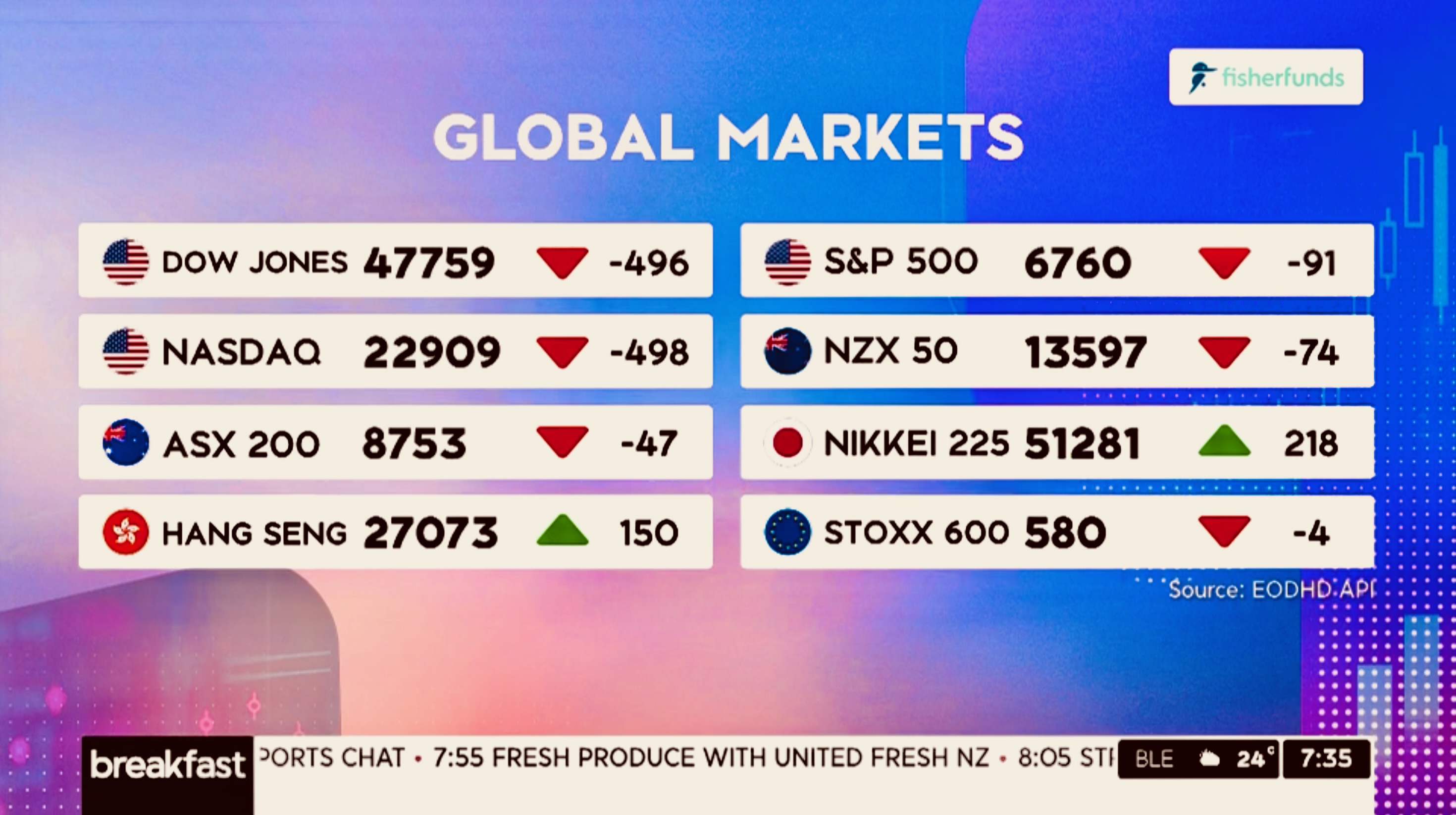Click the New Zealand flag icon
This screenshot has width=1456, height=815.
point(787,351)
